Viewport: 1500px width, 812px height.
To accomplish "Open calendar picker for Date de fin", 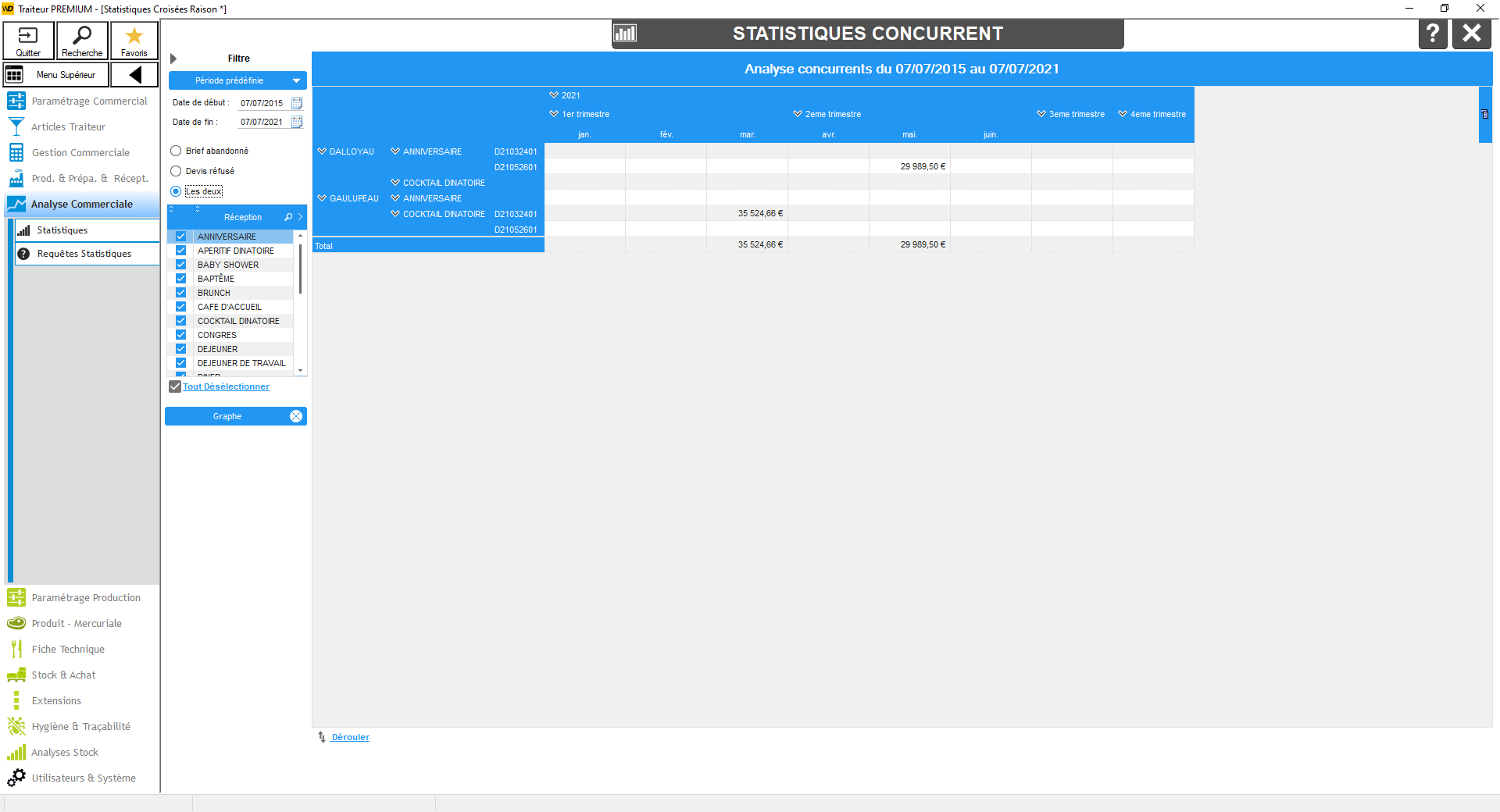I will (x=297, y=122).
